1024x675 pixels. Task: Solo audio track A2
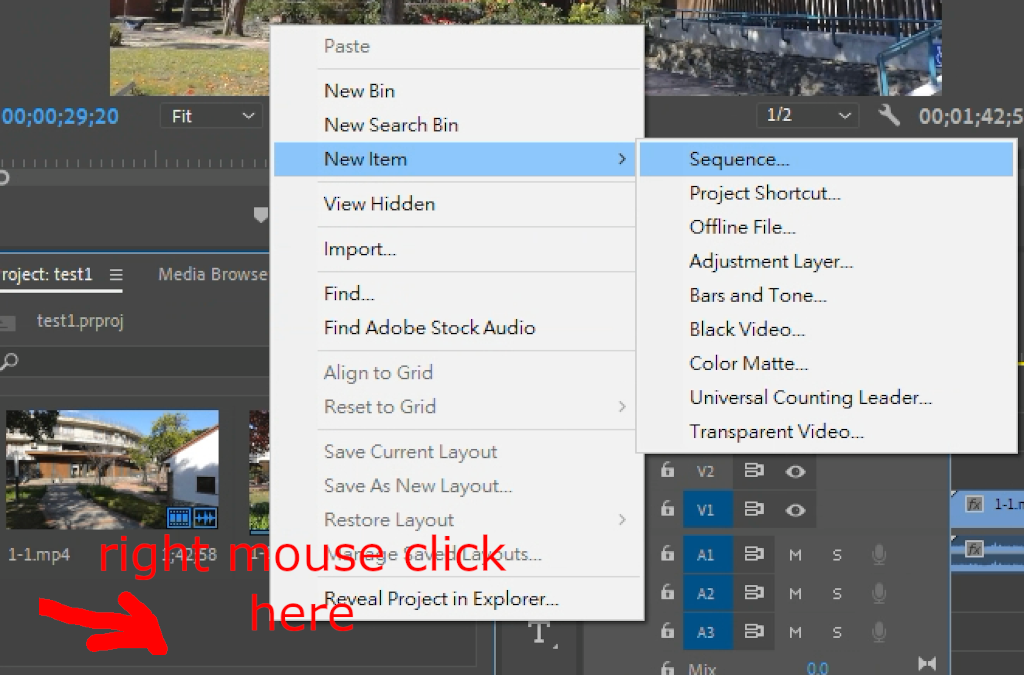click(837, 594)
